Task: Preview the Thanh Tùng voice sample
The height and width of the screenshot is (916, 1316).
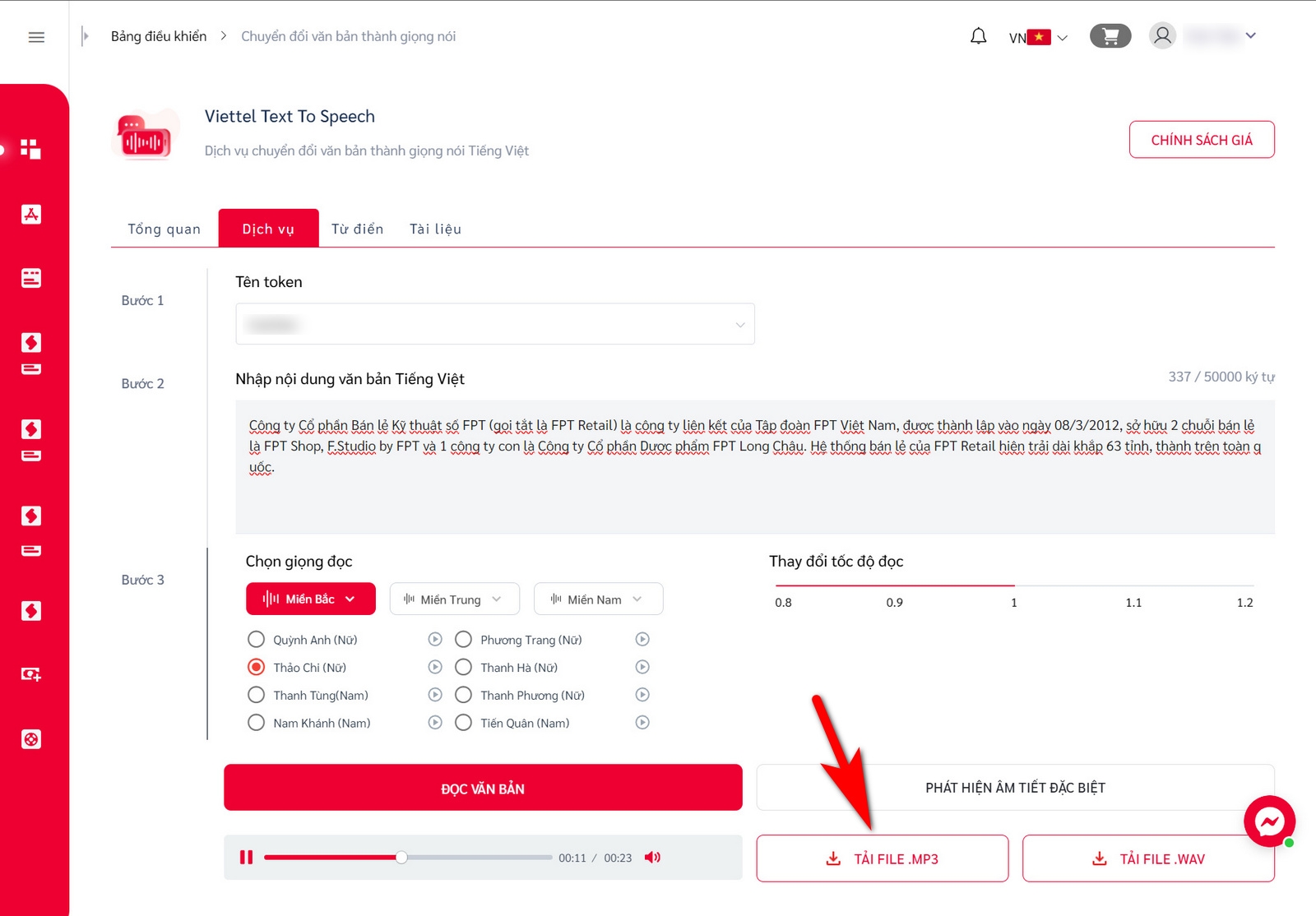Action: (435, 695)
